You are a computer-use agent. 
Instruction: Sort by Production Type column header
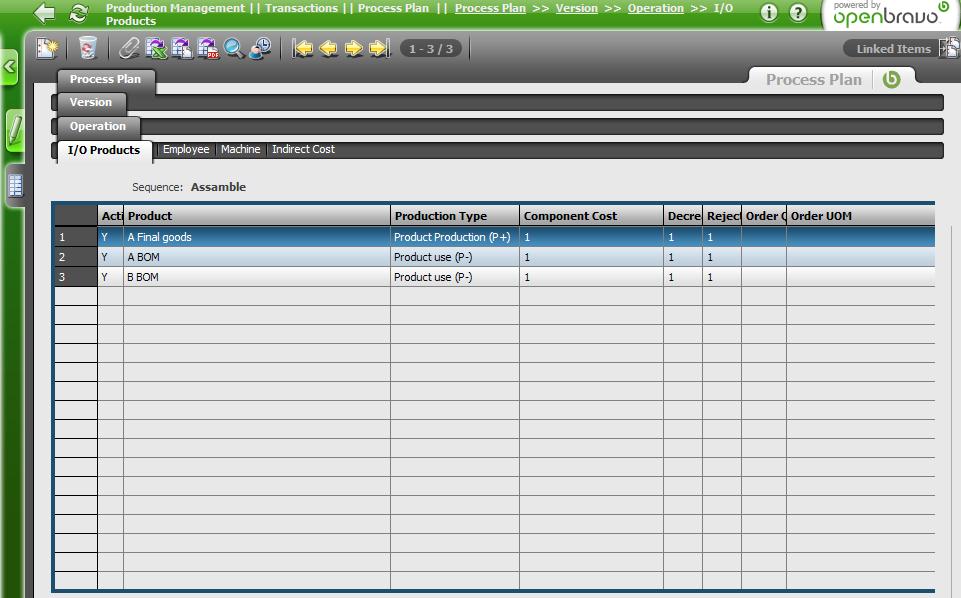coord(441,216)
